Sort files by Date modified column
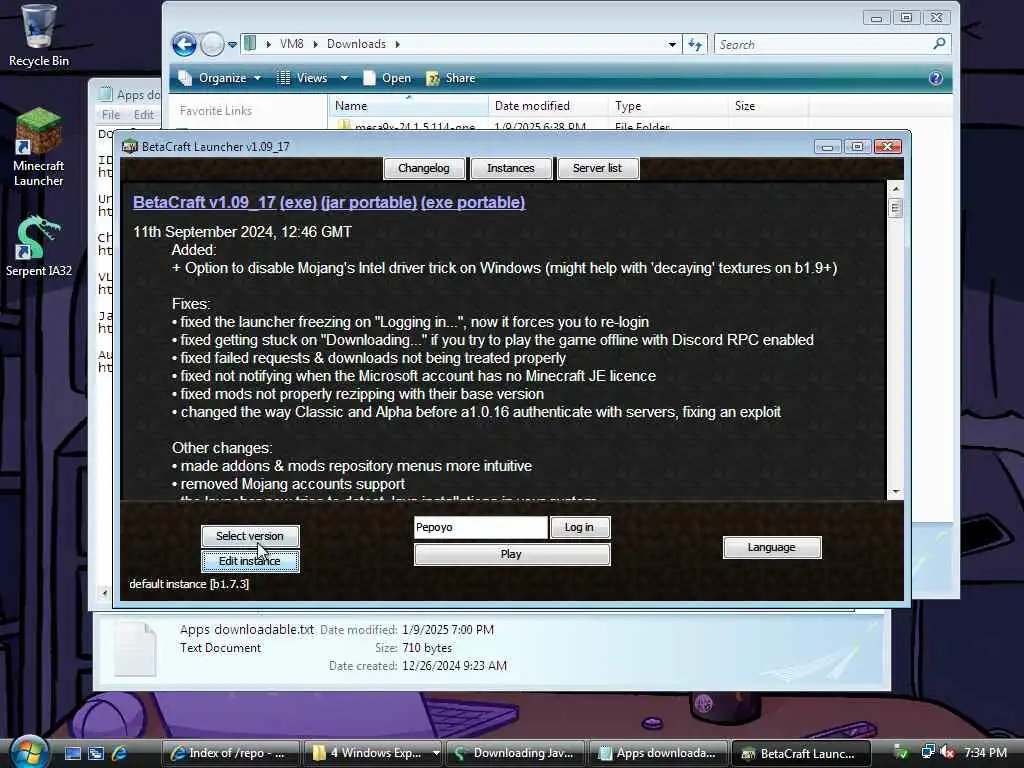This screenshot has width=1024, height=768. tap(549, 106)
